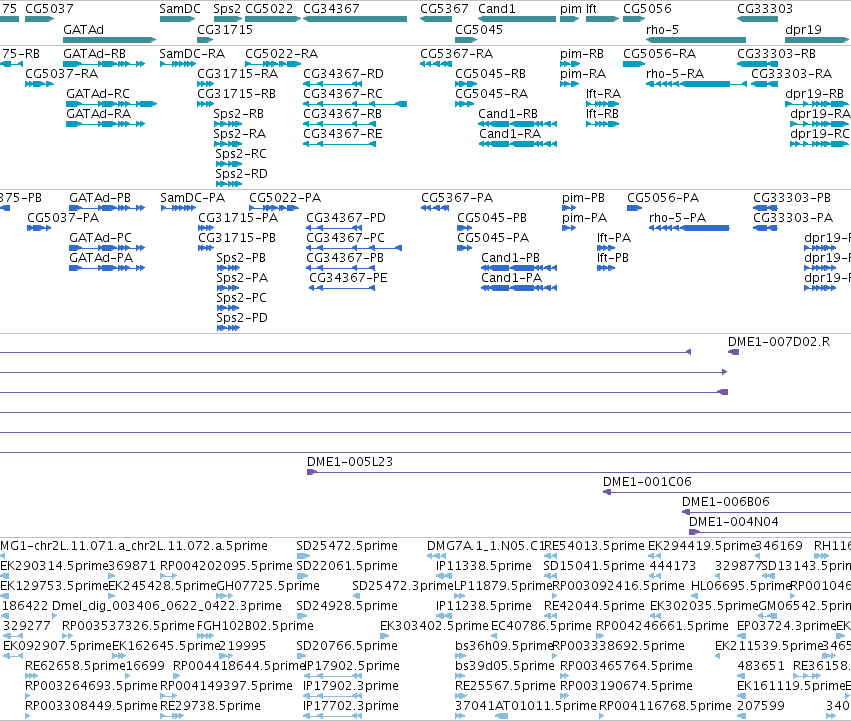Click protein CG31715-PB
Screen dimensions: 851x721
click(206, 248)
